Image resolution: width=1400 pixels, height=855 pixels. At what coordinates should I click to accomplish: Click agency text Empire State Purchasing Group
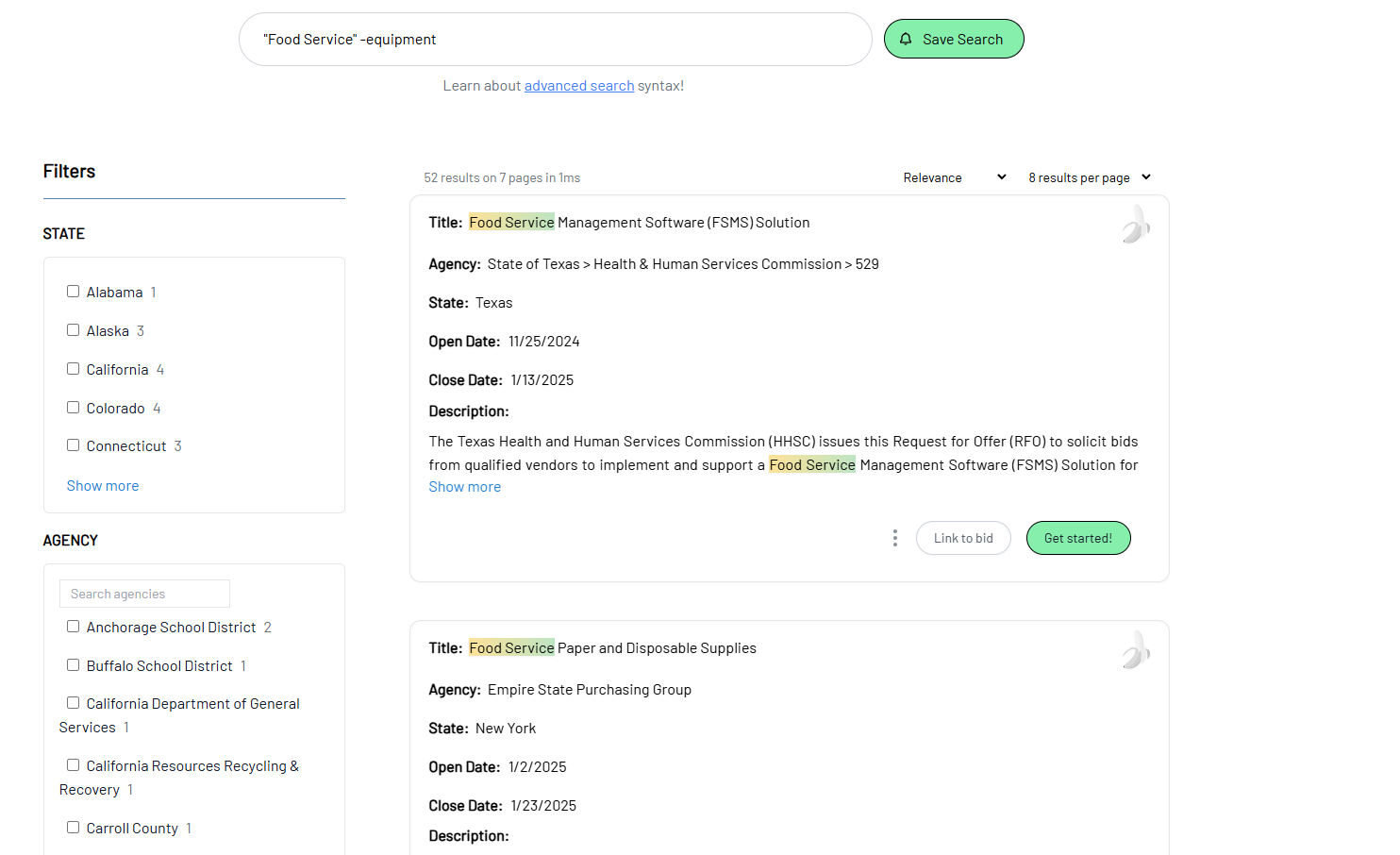[x=590, y=690]
